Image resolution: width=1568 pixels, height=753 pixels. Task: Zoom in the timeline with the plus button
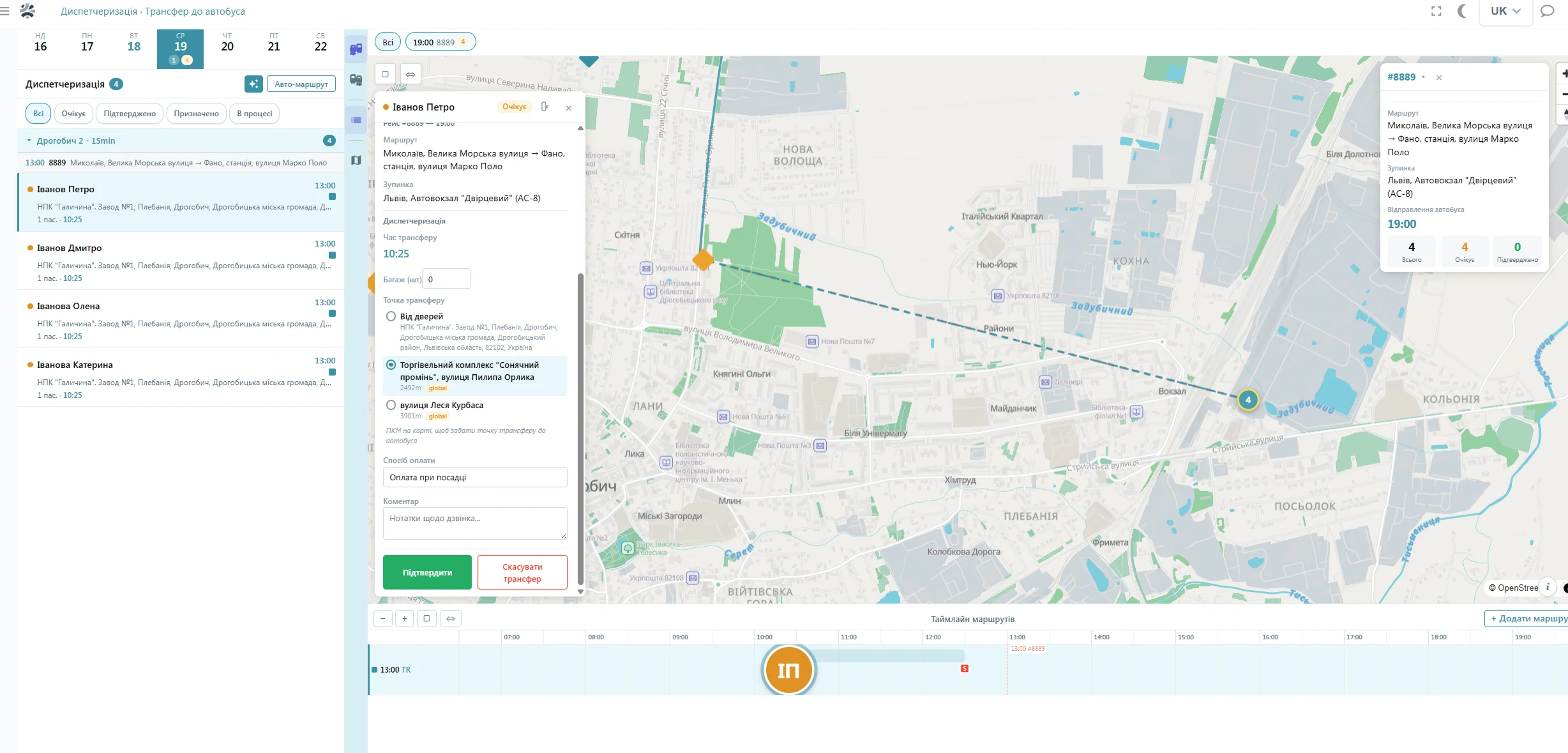pyautogui.click(x=405, y=618)
